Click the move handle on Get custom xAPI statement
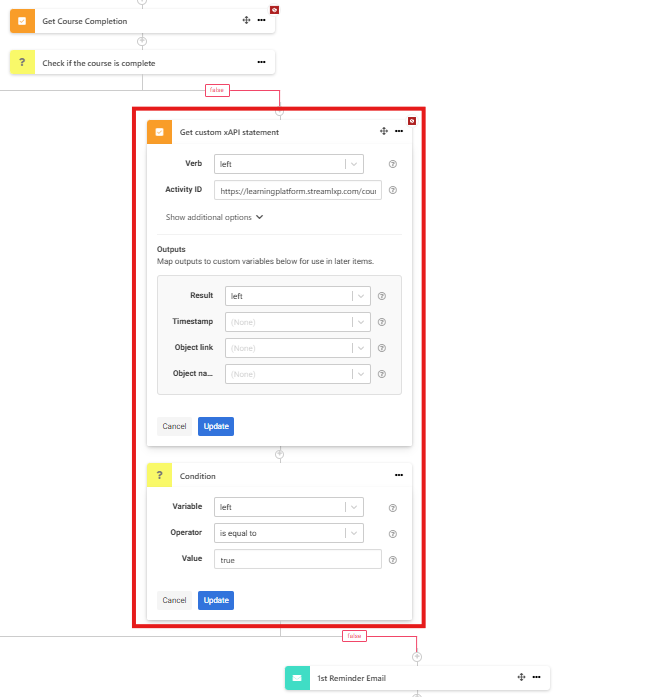Image resolution: width=651 pixels, height=697 pixels. 384,131
